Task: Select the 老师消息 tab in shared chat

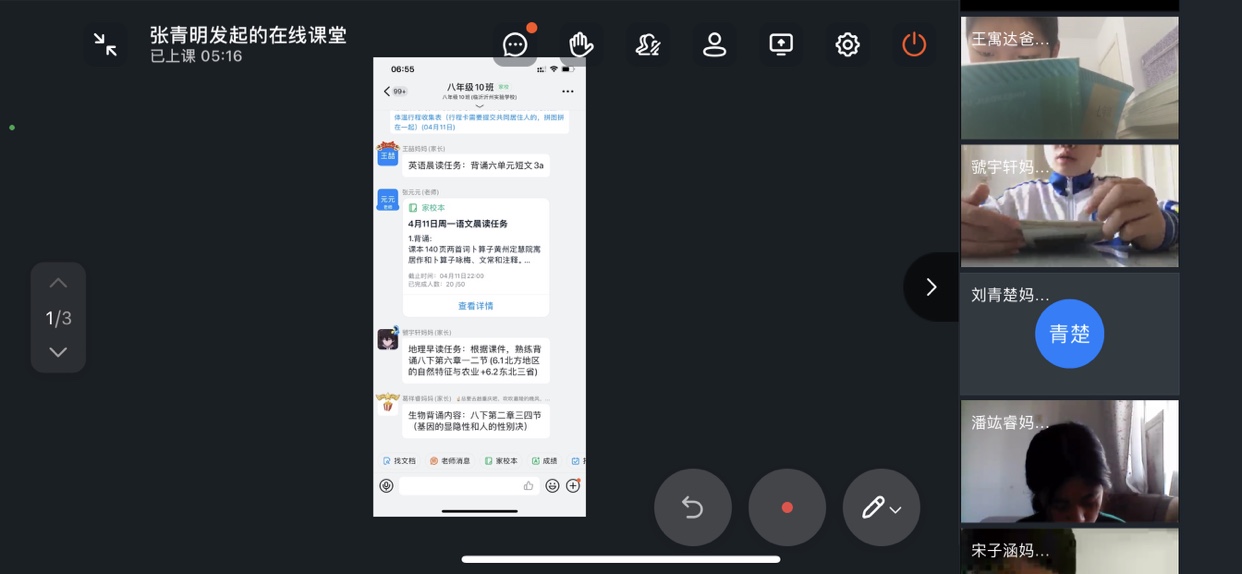Action: coord(450,461)
